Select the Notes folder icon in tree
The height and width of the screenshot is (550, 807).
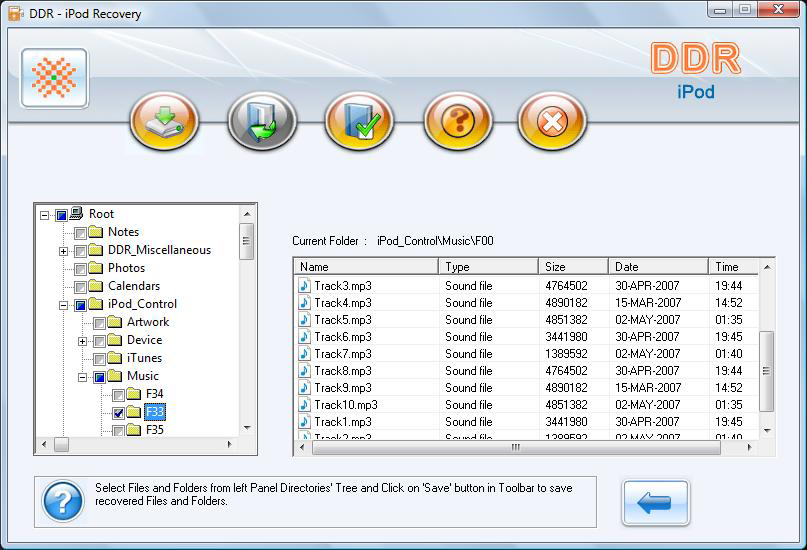point(96,232)
